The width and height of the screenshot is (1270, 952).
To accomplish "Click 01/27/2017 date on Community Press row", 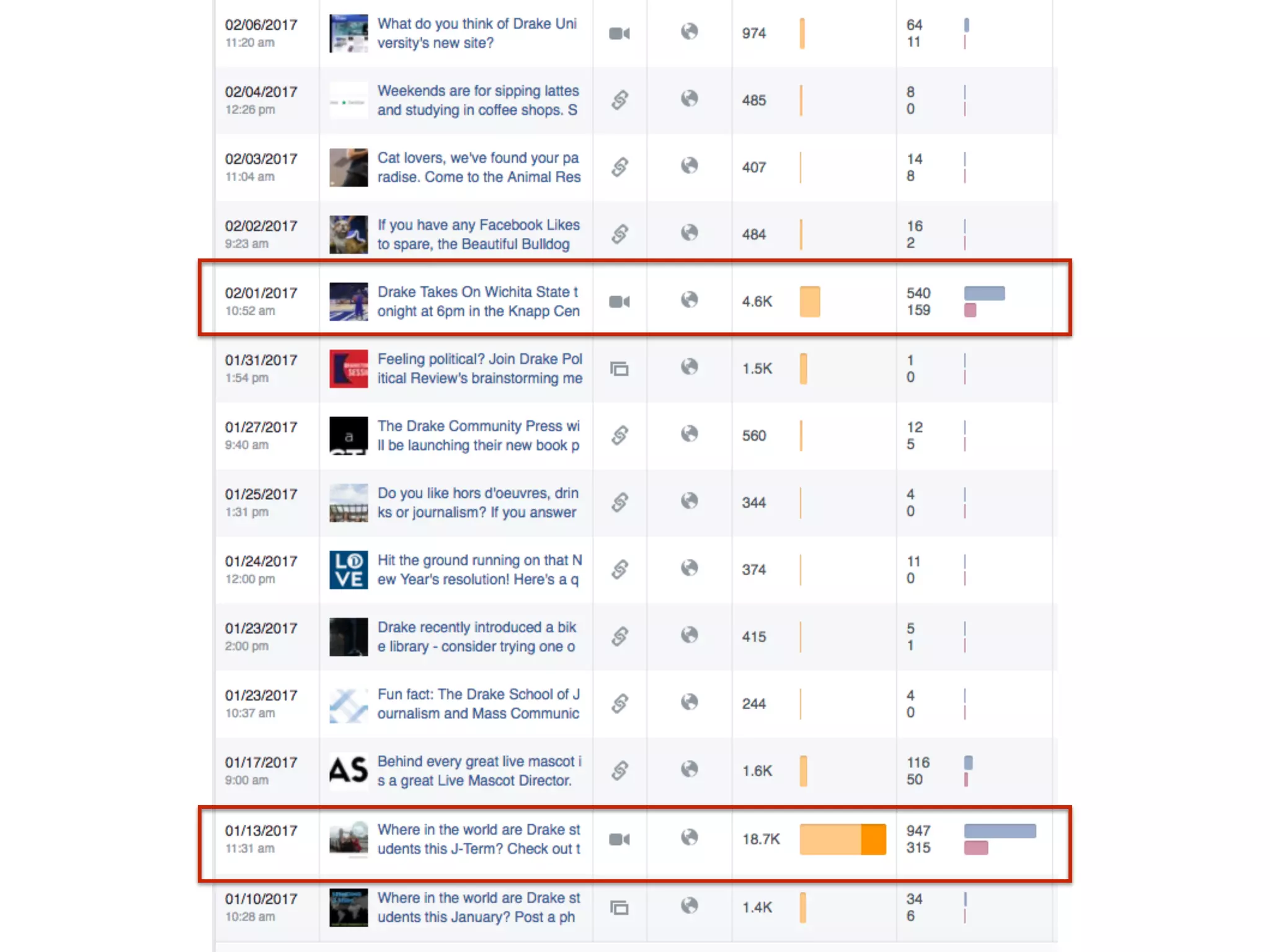I will click(261, 427).
